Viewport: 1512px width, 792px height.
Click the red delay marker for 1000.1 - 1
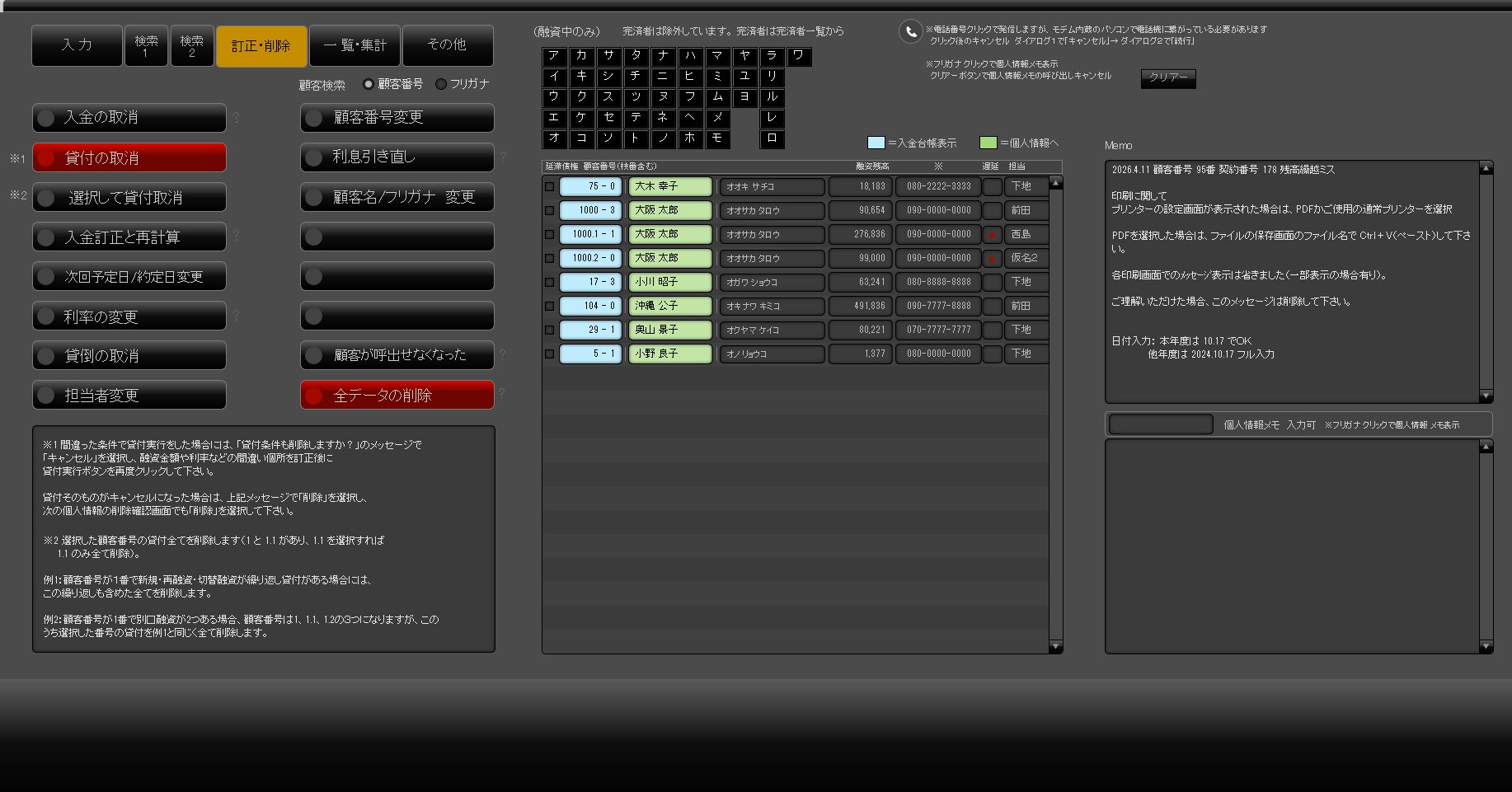(993, 234)
